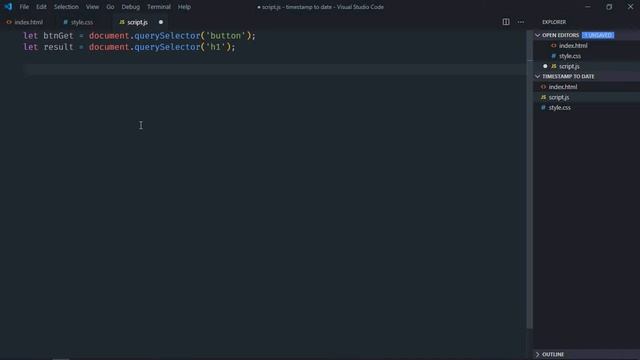
Task: Open the File menu
Action: (24, 7)
